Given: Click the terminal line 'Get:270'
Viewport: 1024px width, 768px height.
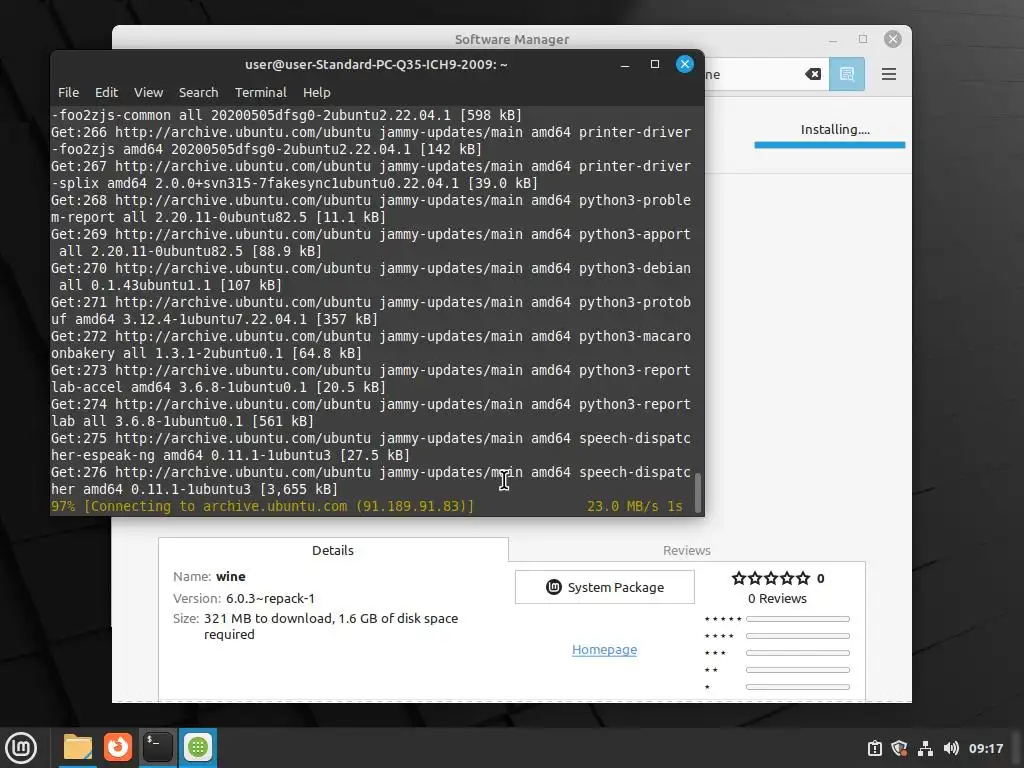Looking at the screenshot, I should click(x=370, y=277).
